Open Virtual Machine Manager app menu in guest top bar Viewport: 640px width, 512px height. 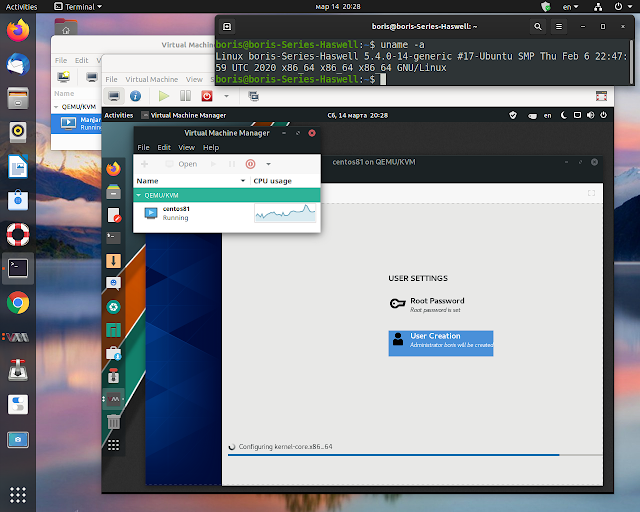184,116
